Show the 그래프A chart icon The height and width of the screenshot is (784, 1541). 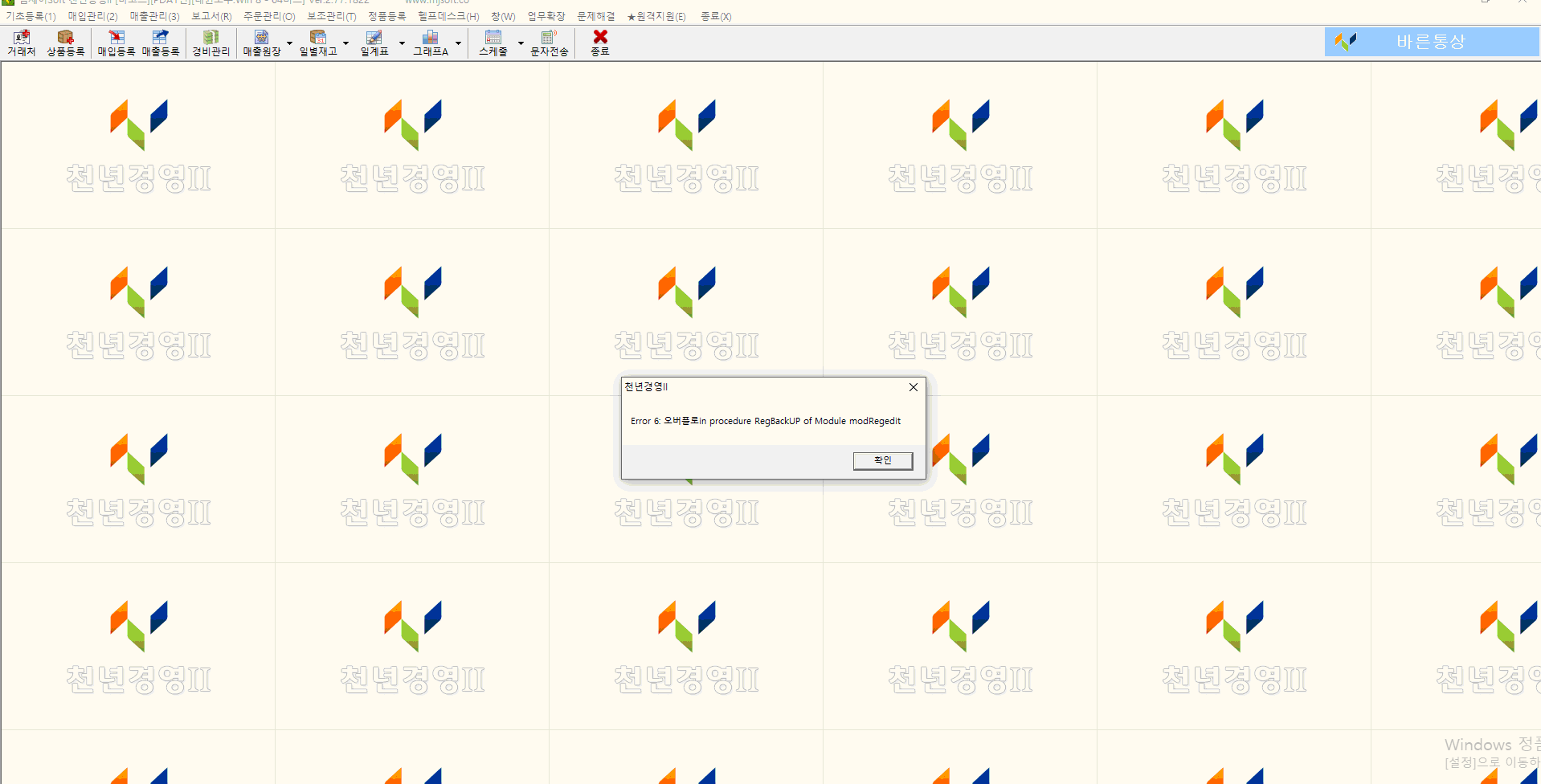coord(431,43)
